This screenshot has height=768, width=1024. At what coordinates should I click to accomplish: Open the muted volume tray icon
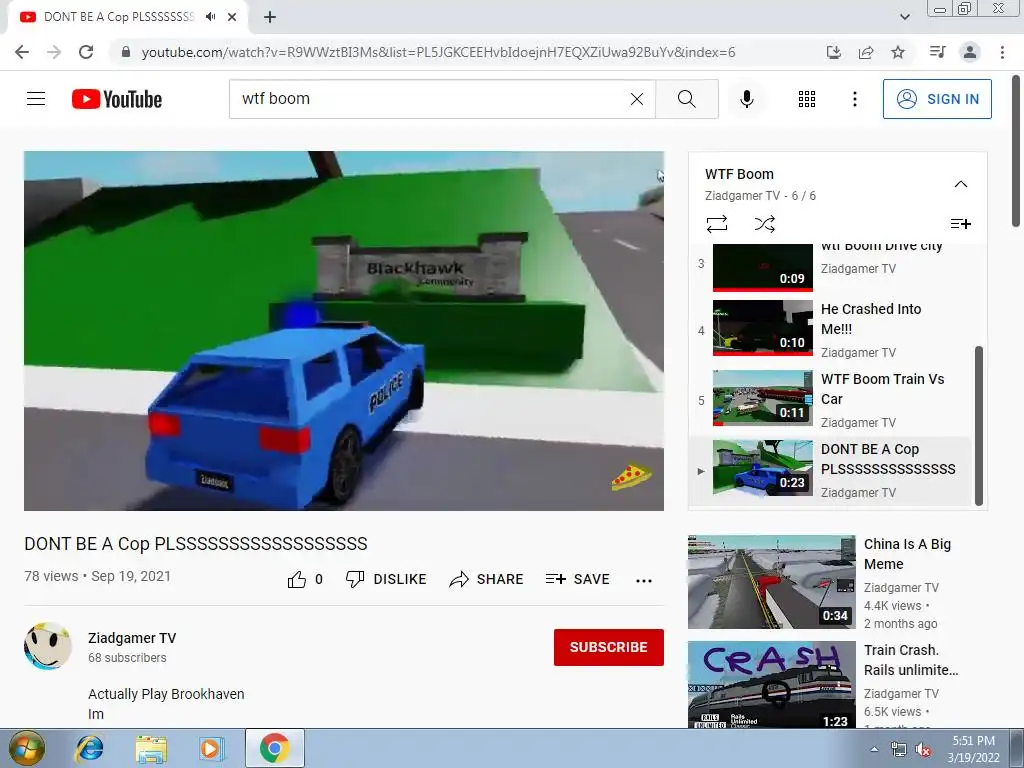point(923,750)
